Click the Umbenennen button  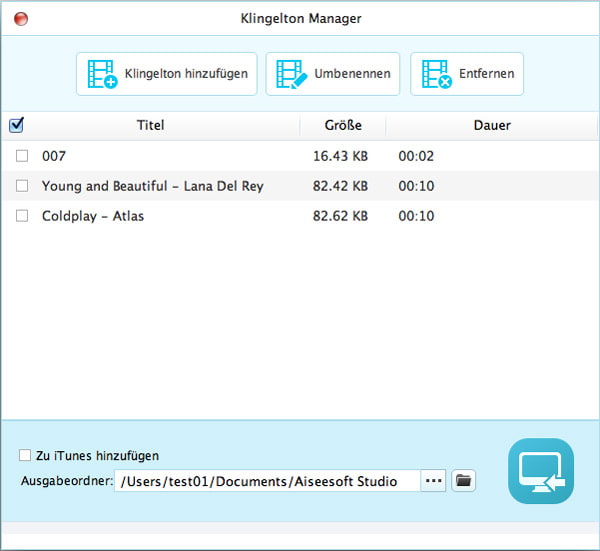(x=333, y=74)
